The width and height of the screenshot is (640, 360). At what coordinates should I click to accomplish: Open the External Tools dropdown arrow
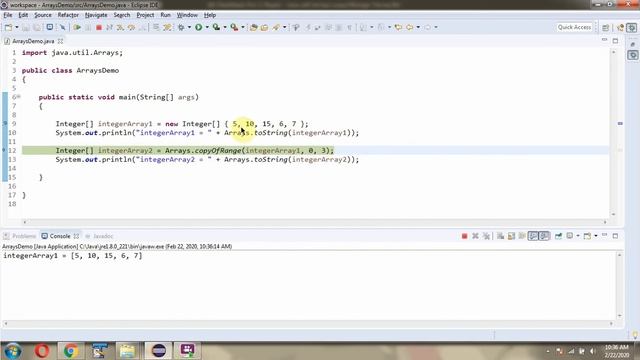[x=243, y=27]
